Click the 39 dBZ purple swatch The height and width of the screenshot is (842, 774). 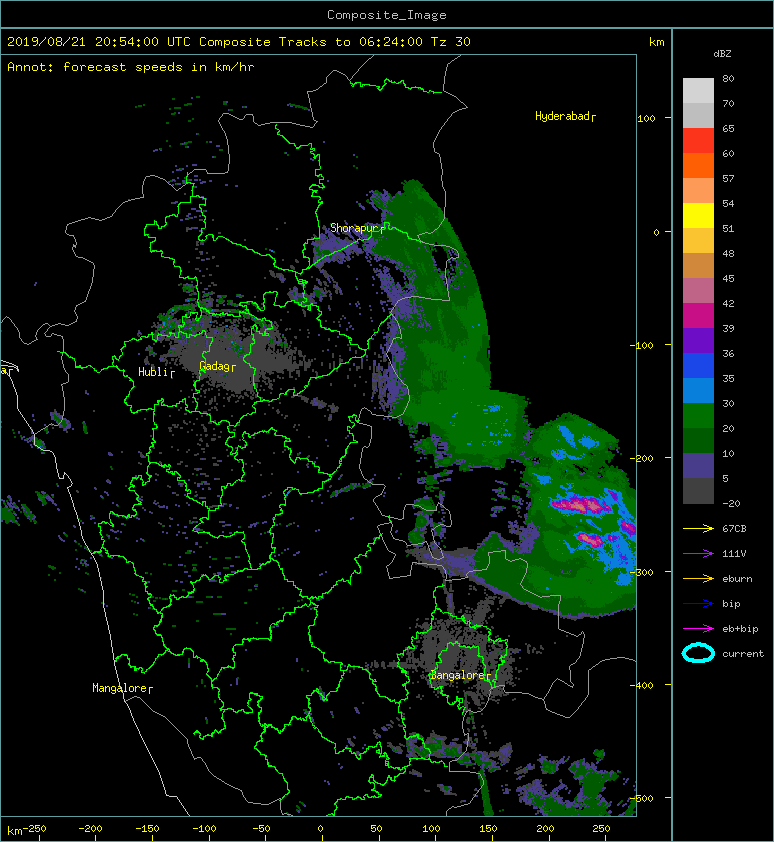tap(698, 340)
